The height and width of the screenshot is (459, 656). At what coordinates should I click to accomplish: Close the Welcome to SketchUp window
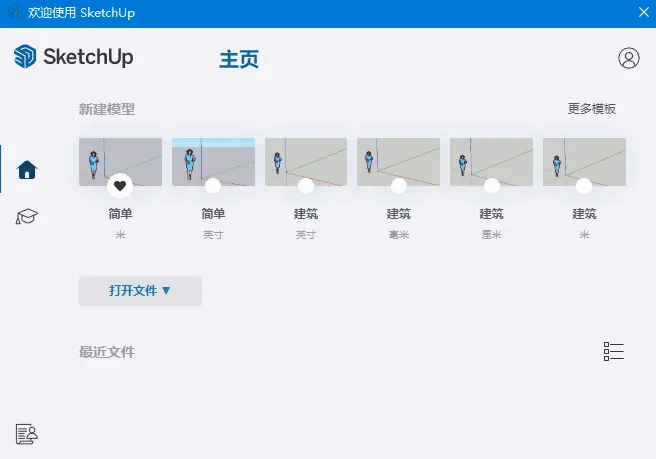644,12
